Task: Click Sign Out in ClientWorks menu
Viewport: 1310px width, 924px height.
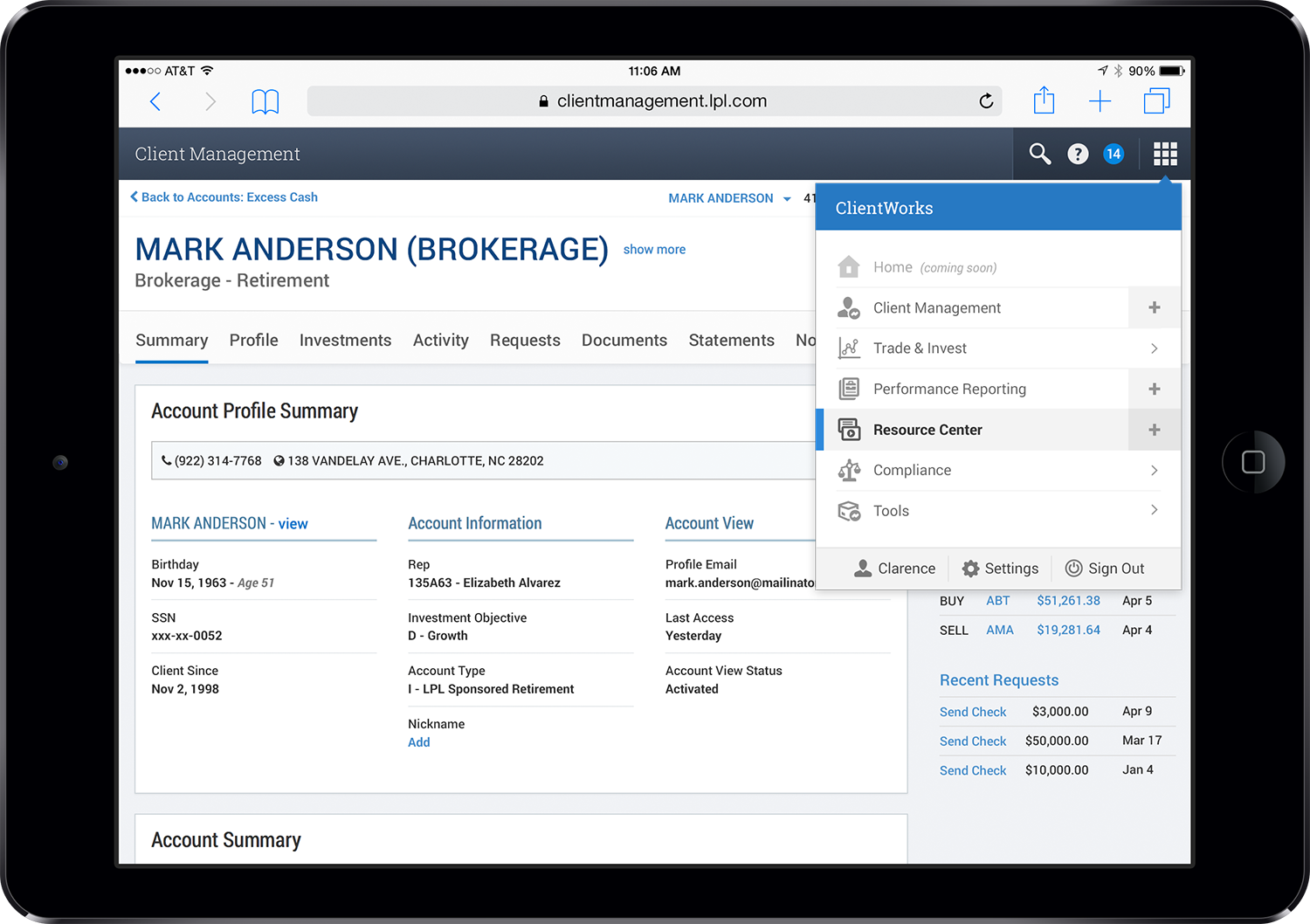Action: tap(1105, 569)
